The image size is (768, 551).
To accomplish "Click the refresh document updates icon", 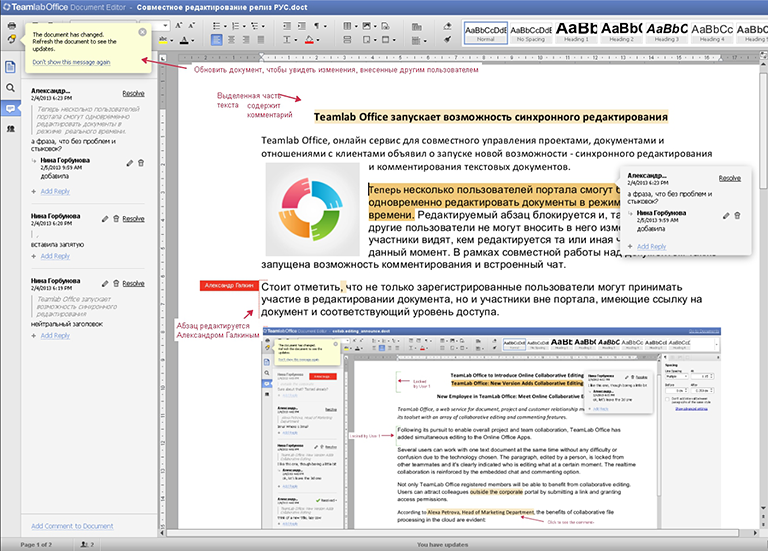I will point(11,39).
